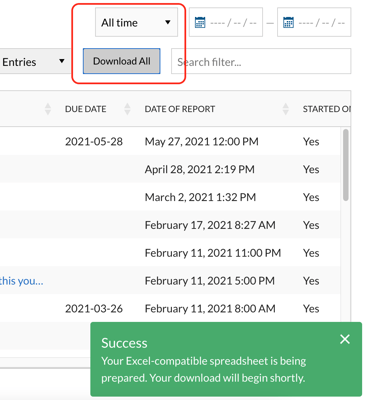Viewport: 373px width, 400px height.
Task: Click the Started On column header
Action: (327, 109)
